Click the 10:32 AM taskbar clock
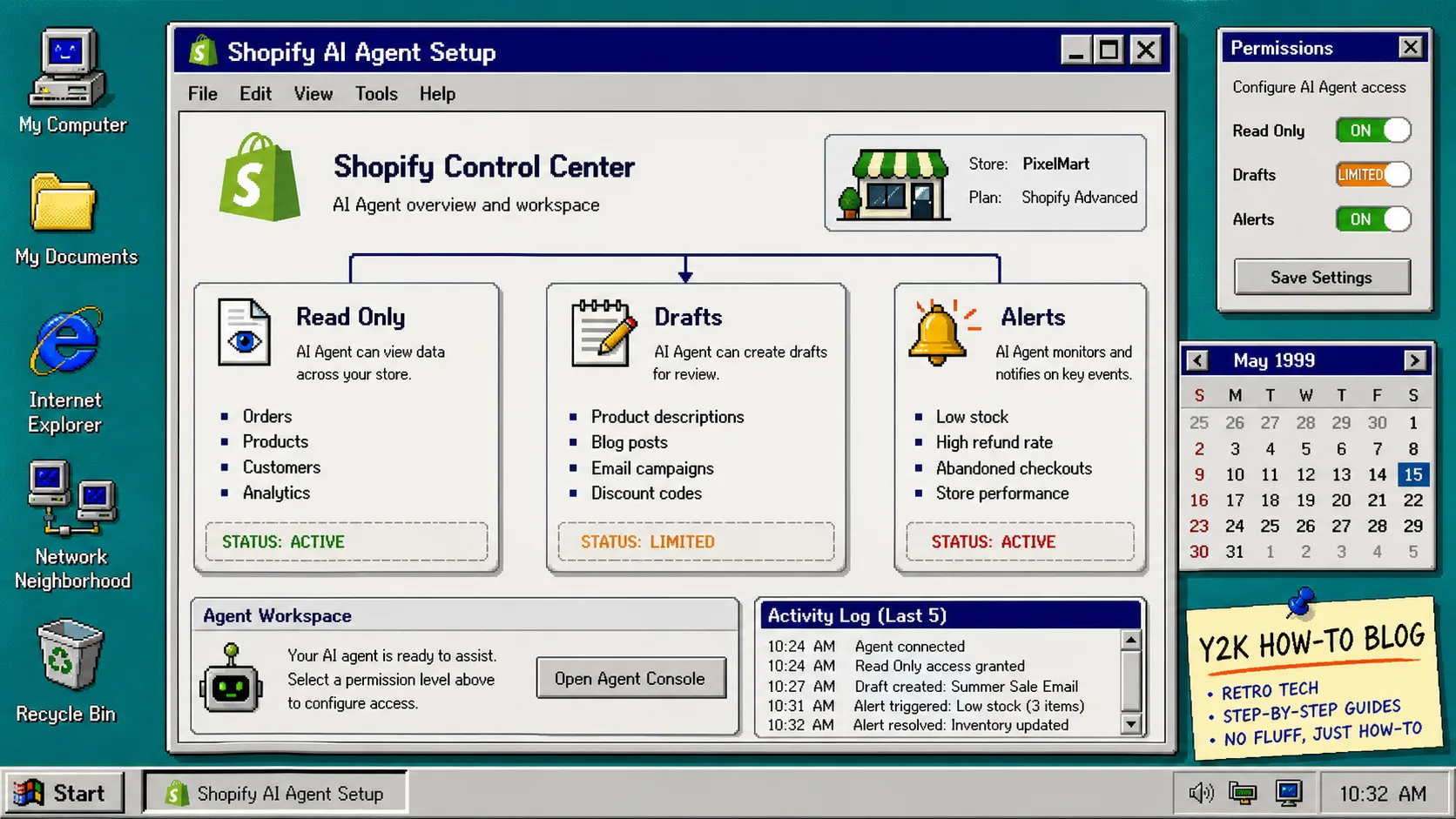 1383,794
